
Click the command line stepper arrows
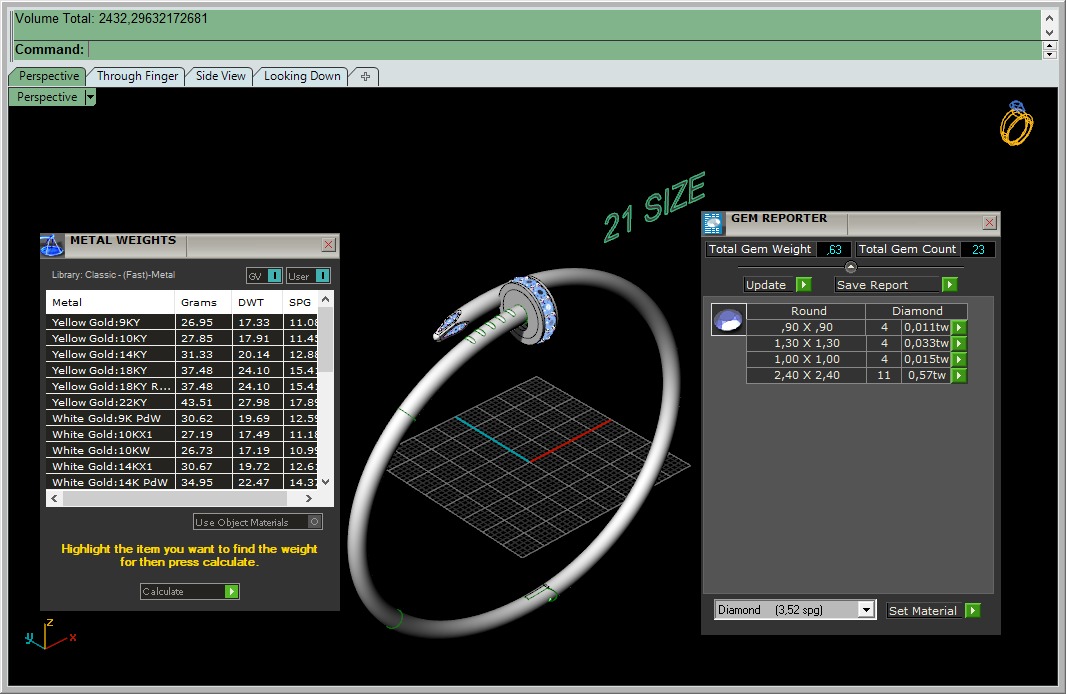point(1049,50)
